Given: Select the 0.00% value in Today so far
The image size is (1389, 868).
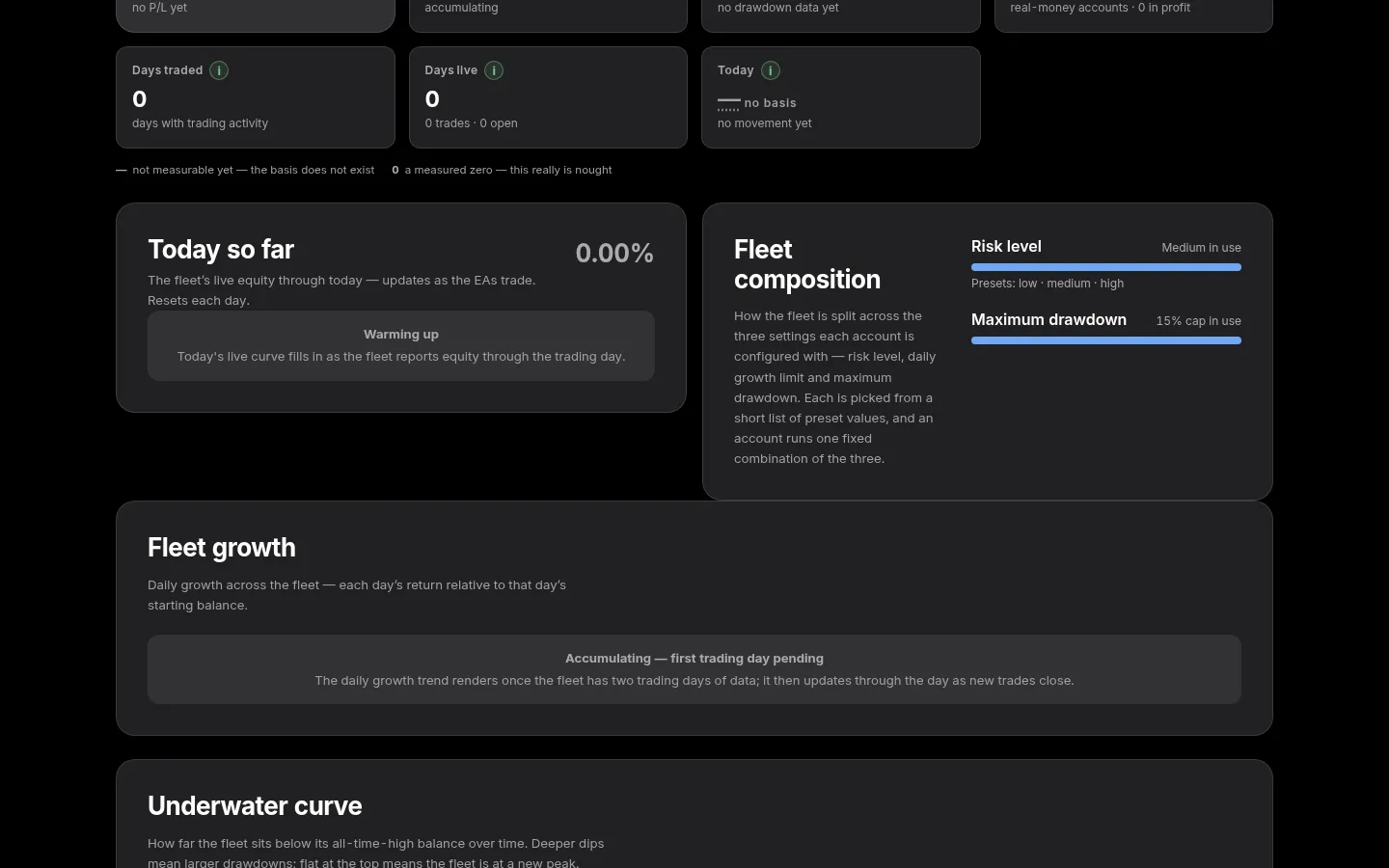Looking at the screenshot, I should pyautogui.click(x=614, y=253).
